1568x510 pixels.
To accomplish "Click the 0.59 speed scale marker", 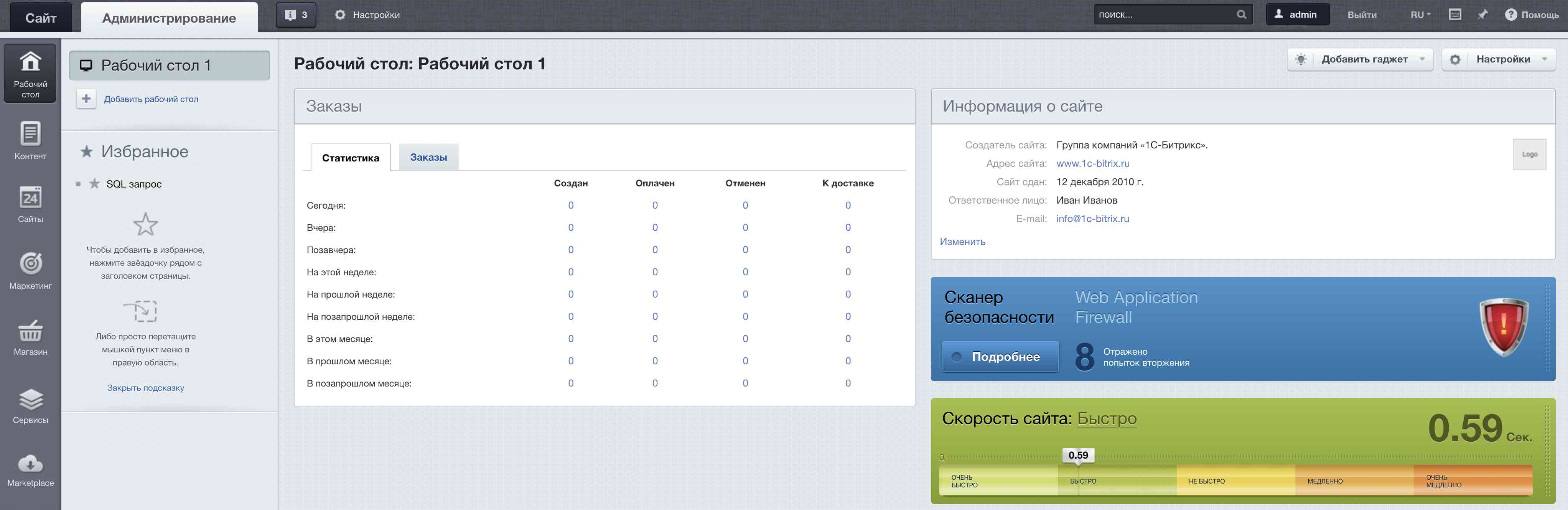I will [x=1078, y=455].
